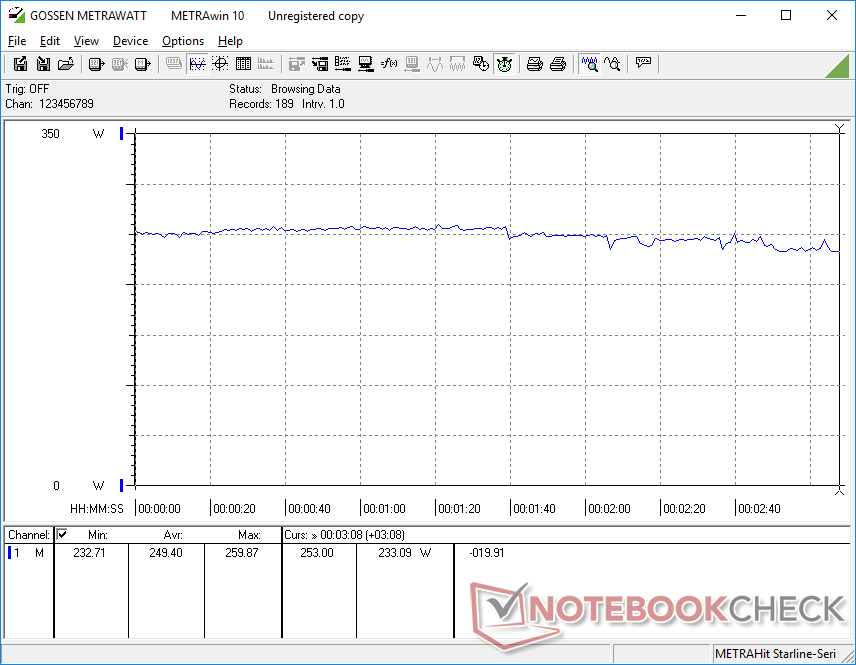This screenshot has width=856, height=665.
Task: Open the File menu
Action: coord(17,41)
